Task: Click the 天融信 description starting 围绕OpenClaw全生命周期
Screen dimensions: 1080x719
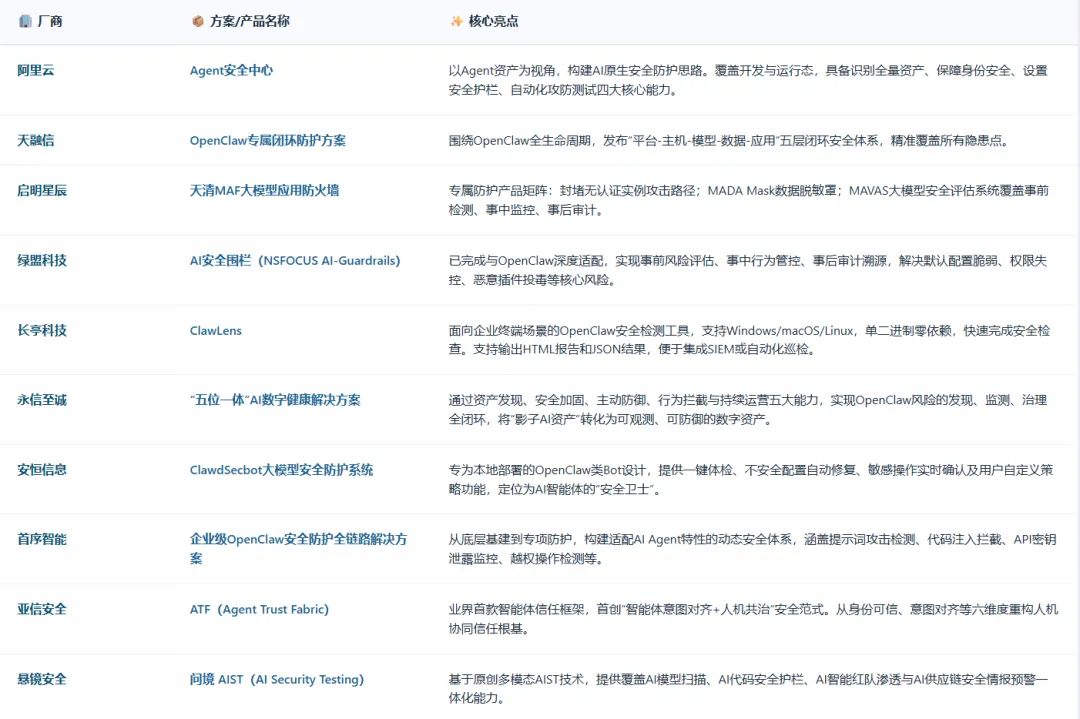Action: (x=730, y=140)
